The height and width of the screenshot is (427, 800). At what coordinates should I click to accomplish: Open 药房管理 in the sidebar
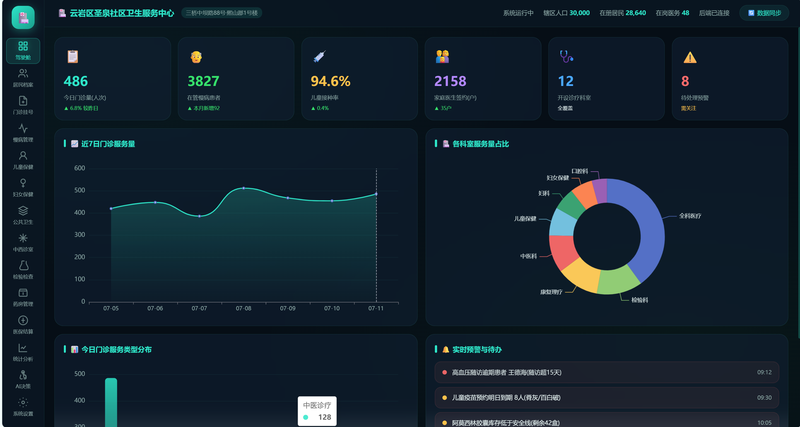[23, 298]
